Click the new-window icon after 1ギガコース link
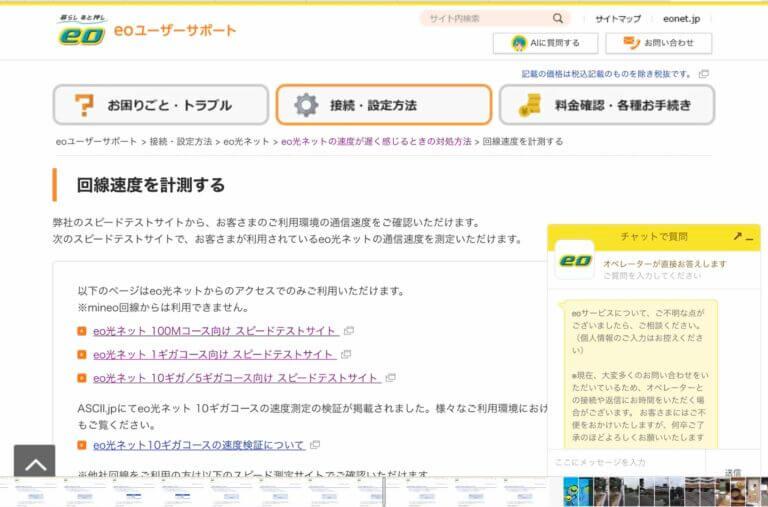Screen dimensions: 768x507 coord(346,355)
